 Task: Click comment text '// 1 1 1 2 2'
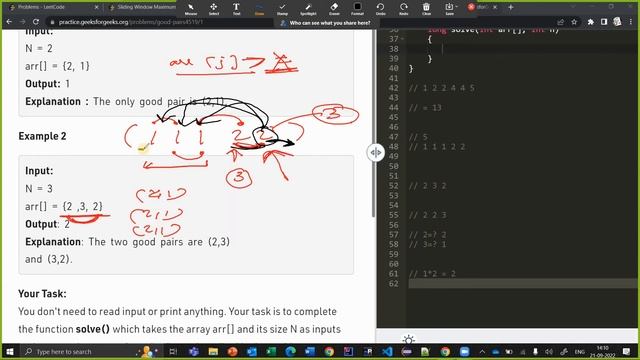tap(437, 147)
